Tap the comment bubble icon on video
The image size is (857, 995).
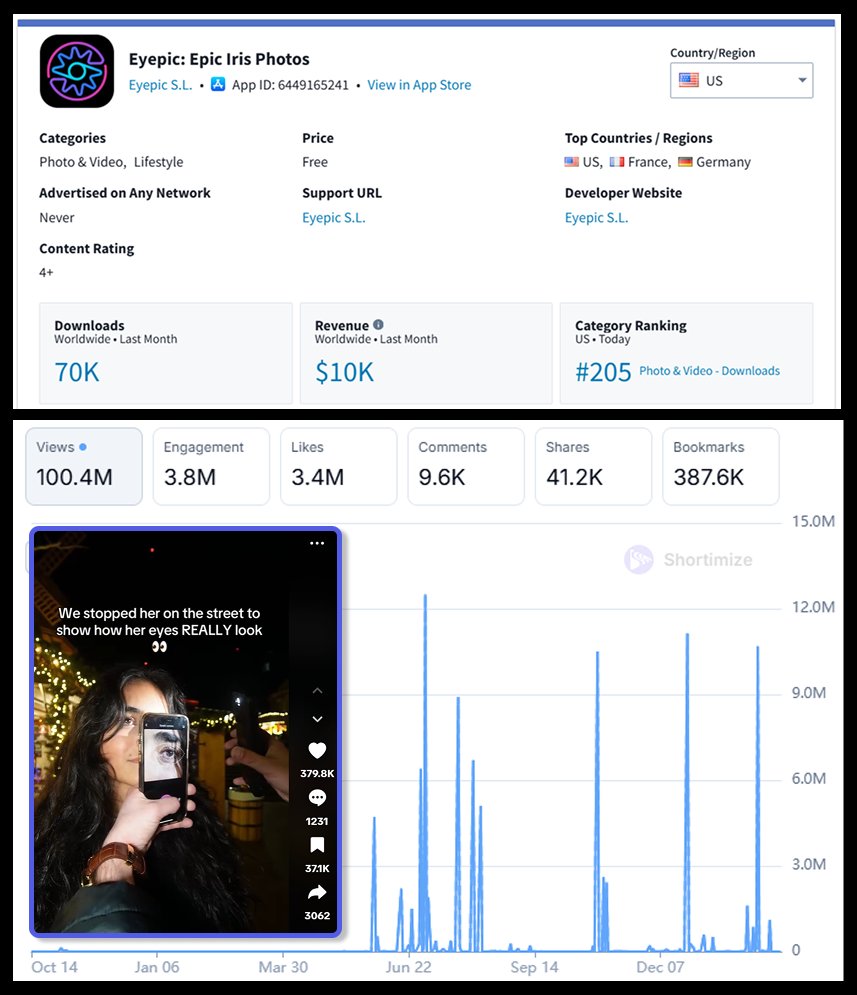(317, 798)
